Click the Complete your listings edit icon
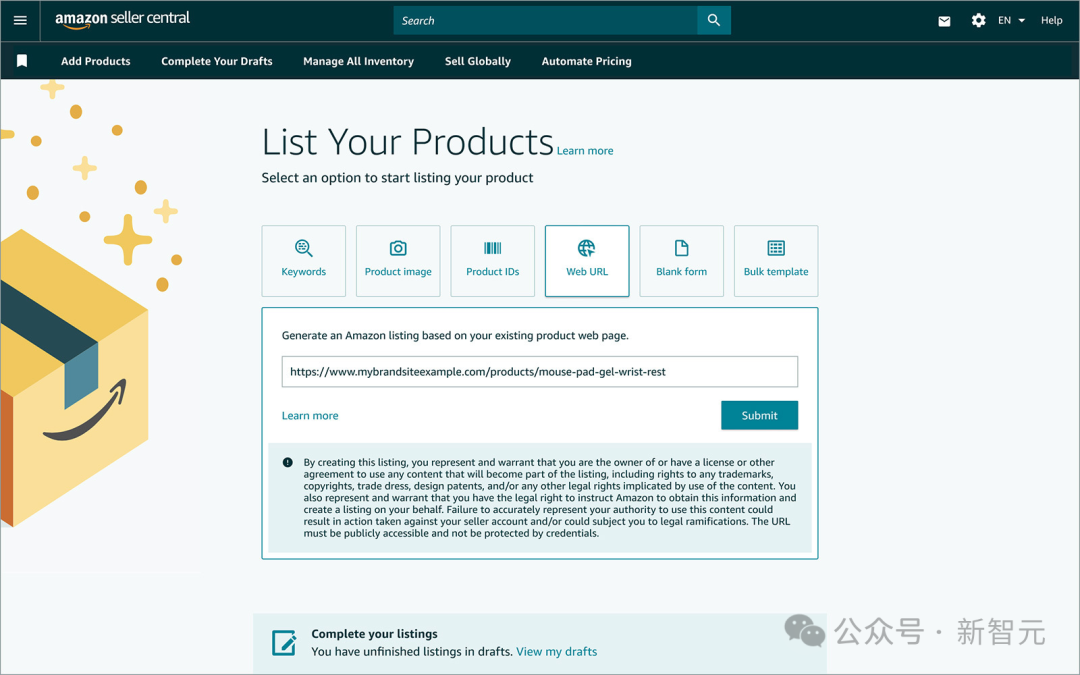 (284, 643)
